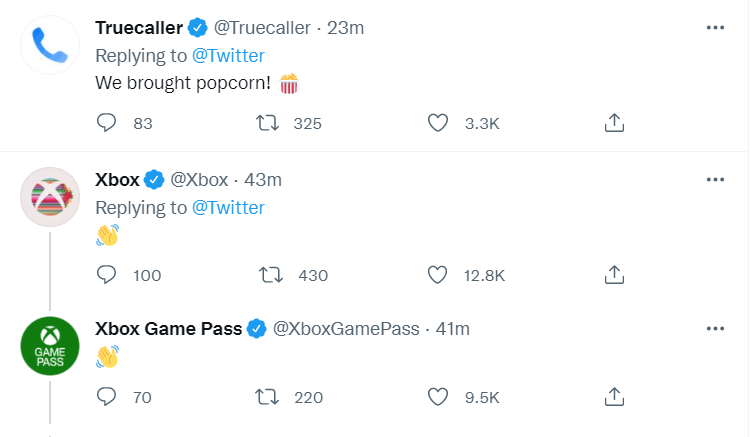Open more options for Xbox tweet
Viewport: 752px width, 437px height.
pyautogui.click(x=715, y=179)
